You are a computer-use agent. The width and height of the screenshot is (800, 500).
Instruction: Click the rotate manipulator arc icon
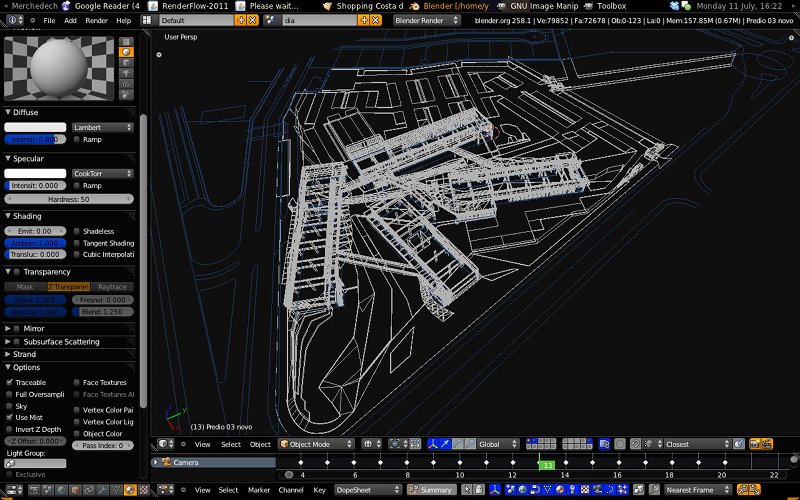458,444
